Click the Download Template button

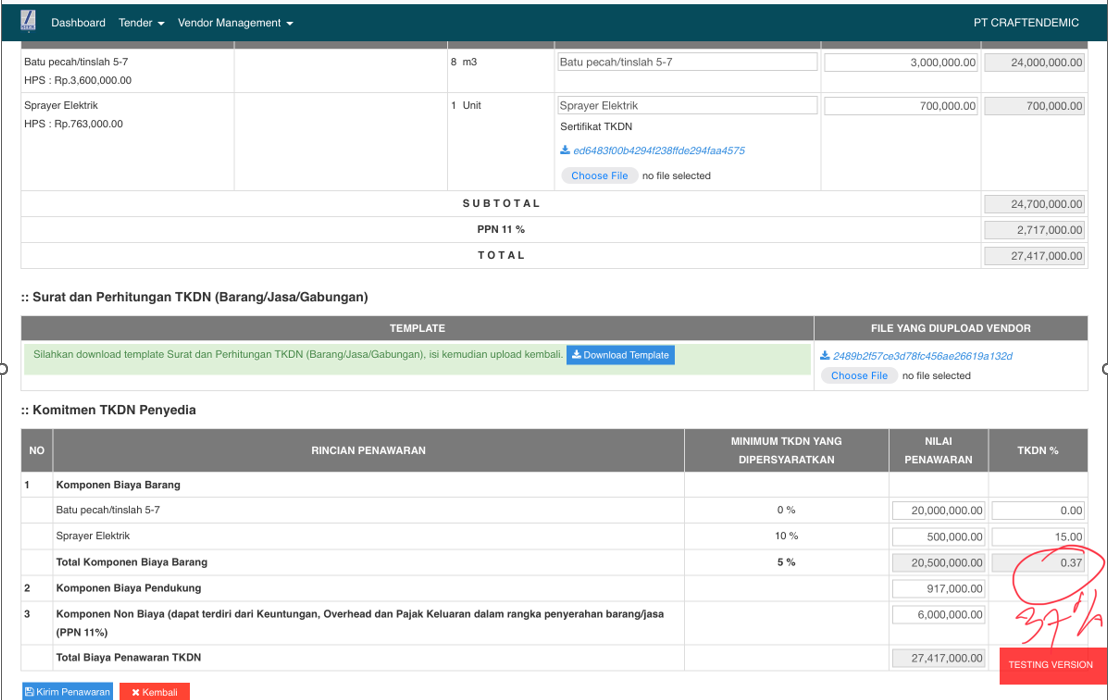620,355
